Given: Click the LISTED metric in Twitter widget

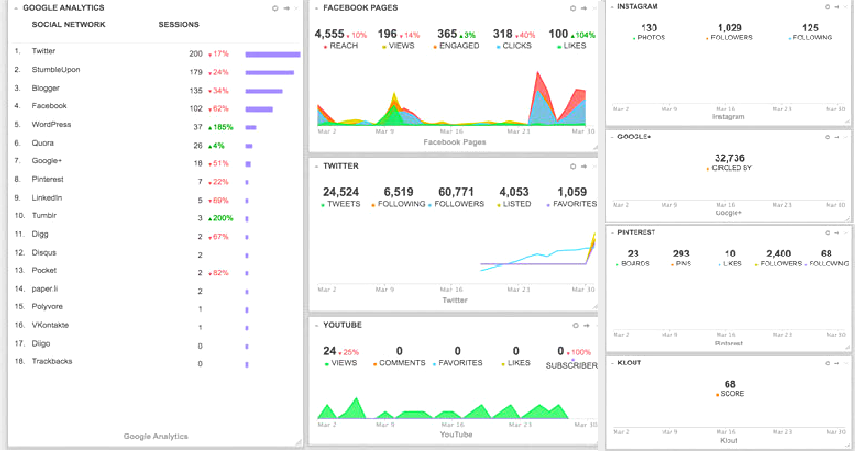Looking at the screenshot, I should tap(514, 197).
